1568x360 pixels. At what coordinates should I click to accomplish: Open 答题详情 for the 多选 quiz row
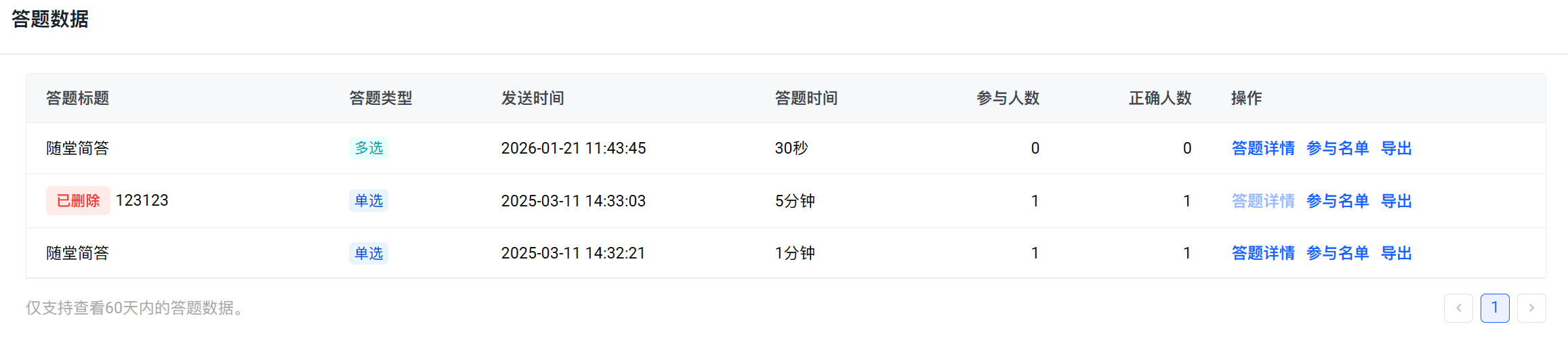(x=1263, y=148)
